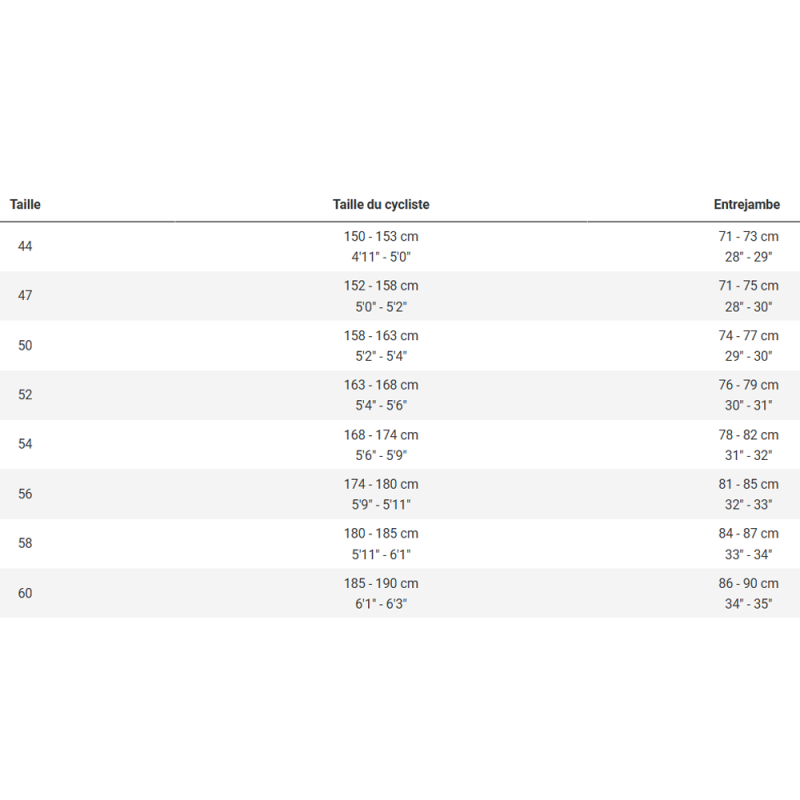Click the 71 - 73 cm inseam value

pos(748,237)
